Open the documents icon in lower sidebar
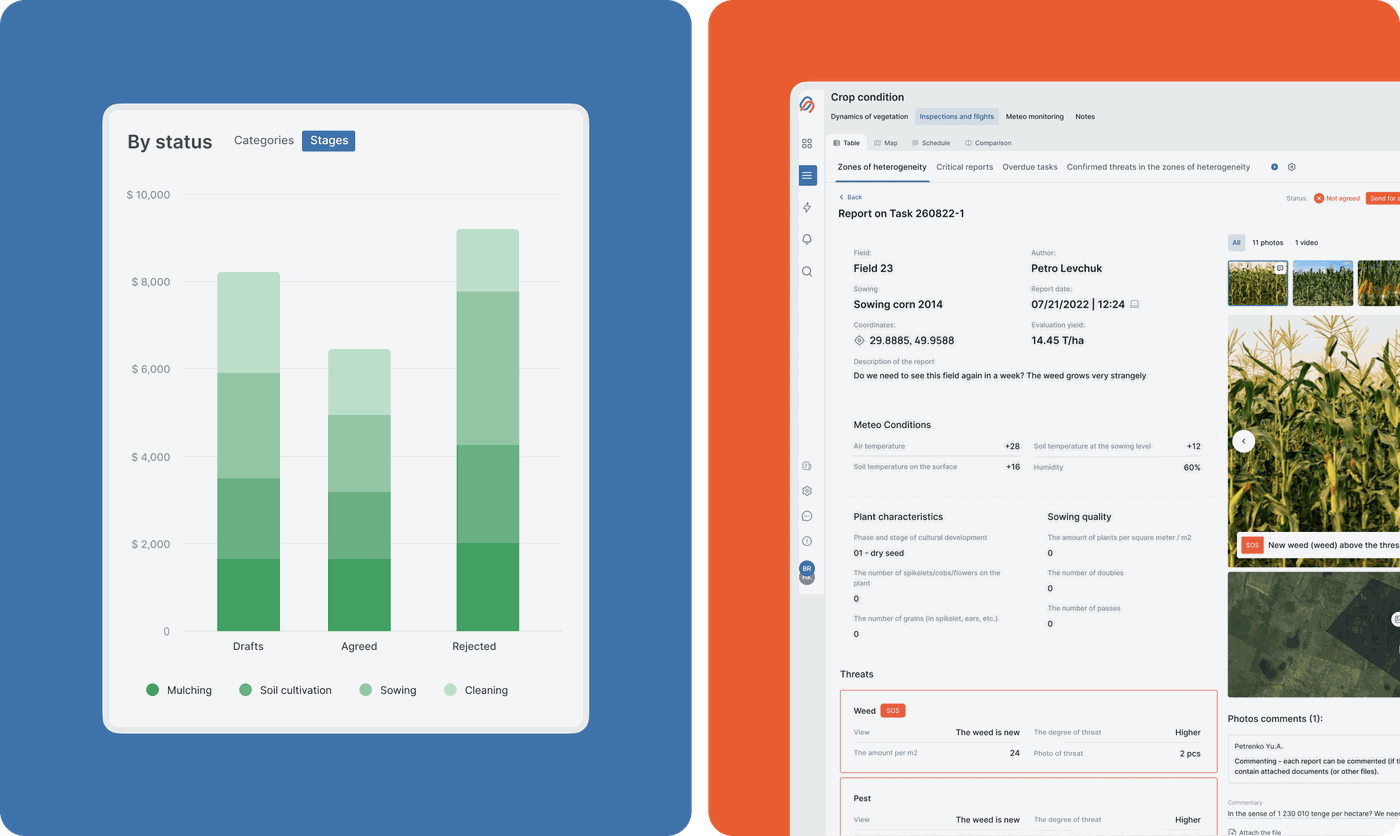The height and width of the screenshot is (836, 1400). (807, 466)
